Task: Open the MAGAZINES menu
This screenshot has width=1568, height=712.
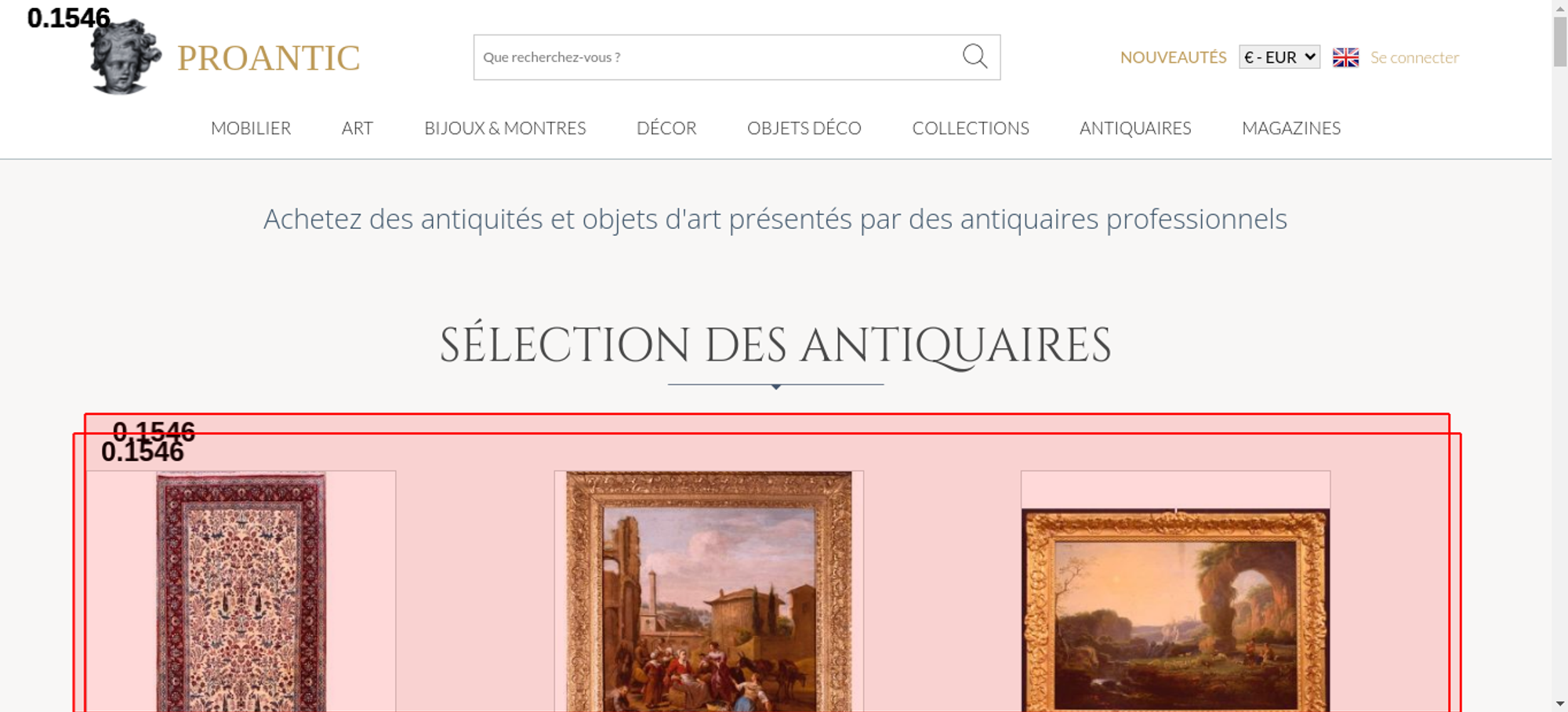Action: tap(1291, 128)
